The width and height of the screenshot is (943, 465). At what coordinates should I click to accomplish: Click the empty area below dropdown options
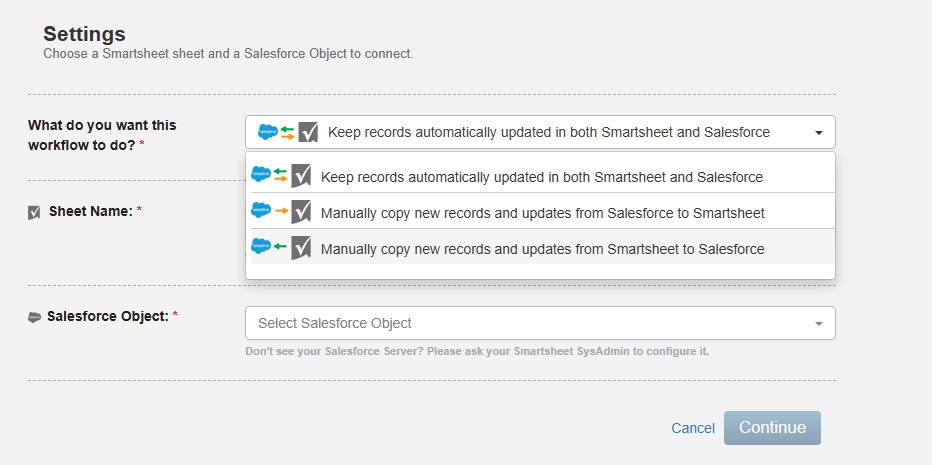[540, 271]
